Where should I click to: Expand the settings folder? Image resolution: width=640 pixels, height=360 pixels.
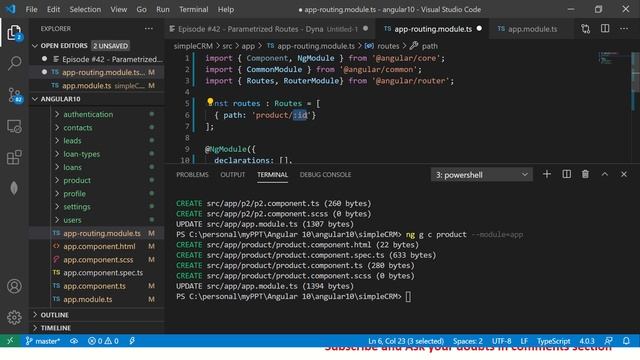coord(77,207)
